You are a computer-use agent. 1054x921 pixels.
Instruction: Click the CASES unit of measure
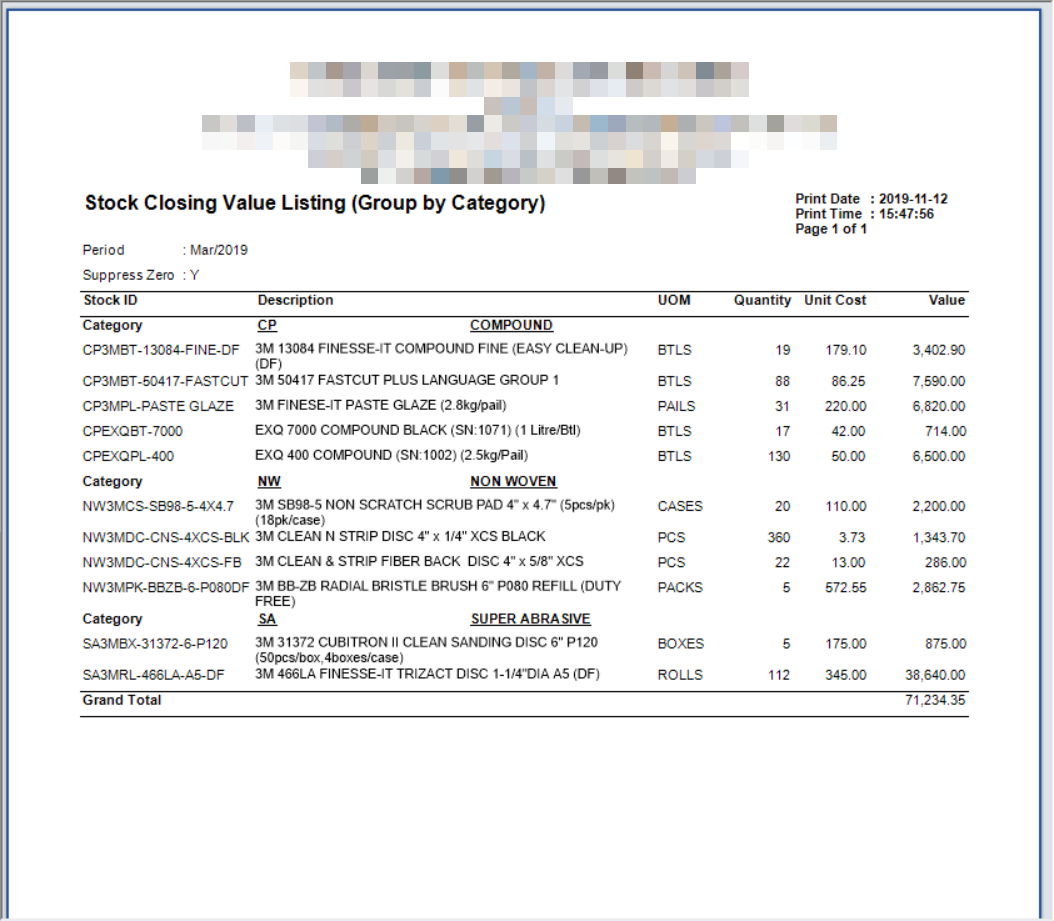[x=680, y=506]
